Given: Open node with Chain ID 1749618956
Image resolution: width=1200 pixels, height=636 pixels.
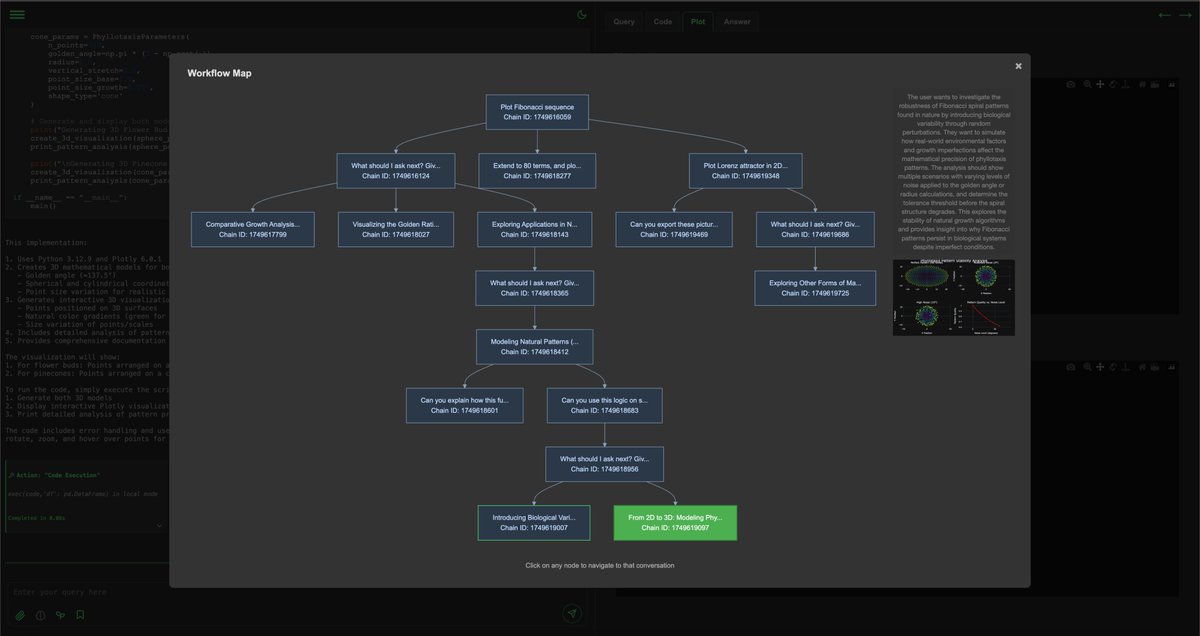Looking at the screenshot, I should (x=605, y=463).
